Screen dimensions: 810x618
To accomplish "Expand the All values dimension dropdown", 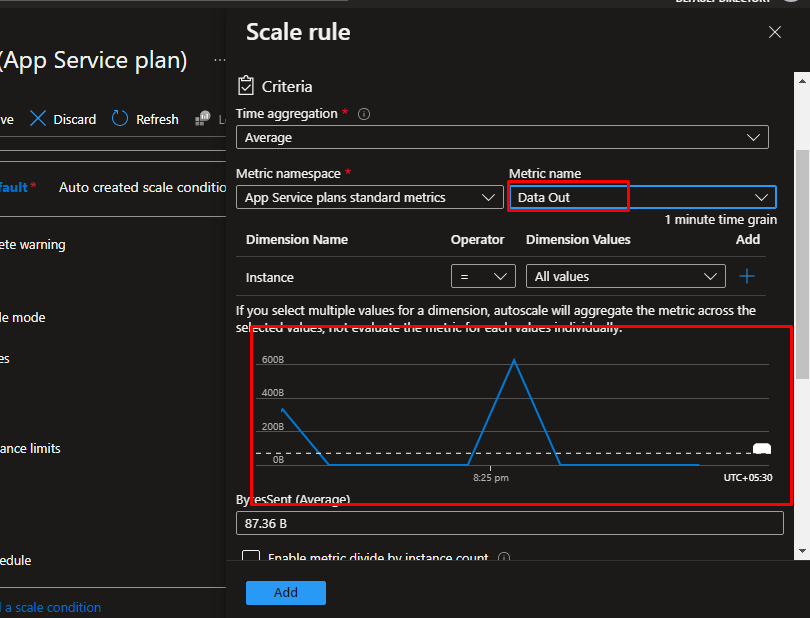I will point(625,277).
